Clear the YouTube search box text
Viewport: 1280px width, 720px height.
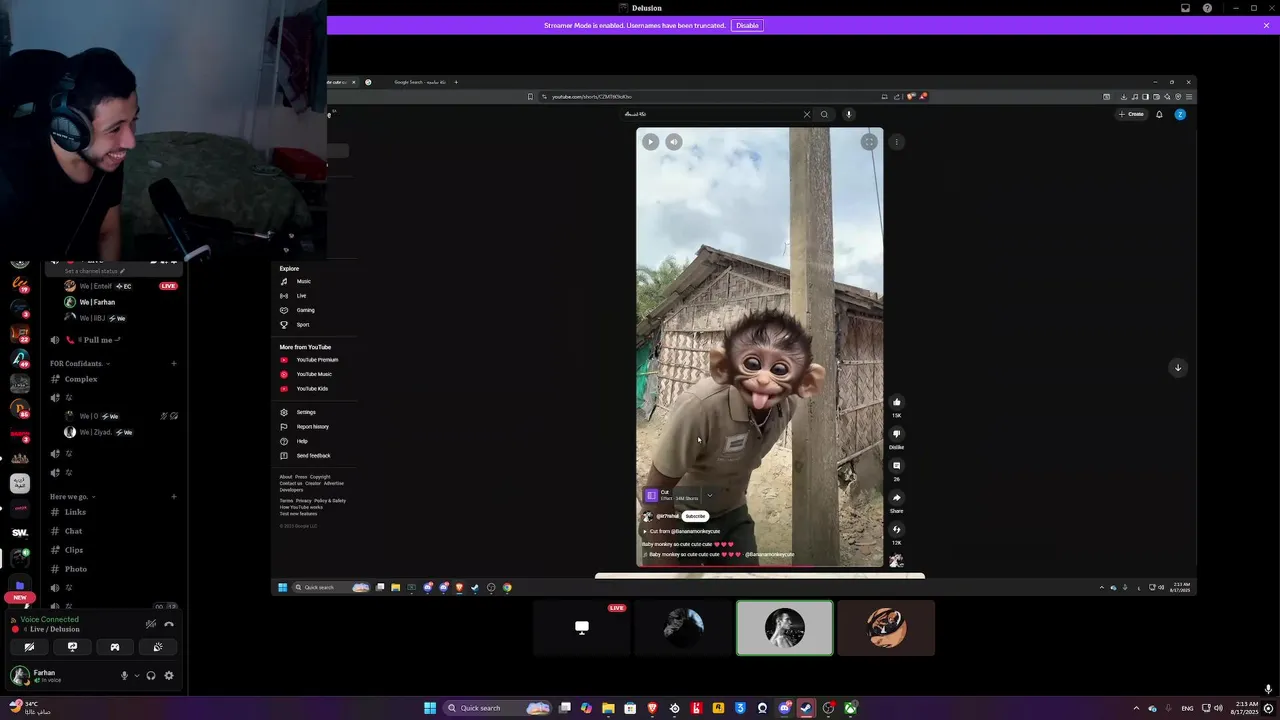click(x=807, y=114)
